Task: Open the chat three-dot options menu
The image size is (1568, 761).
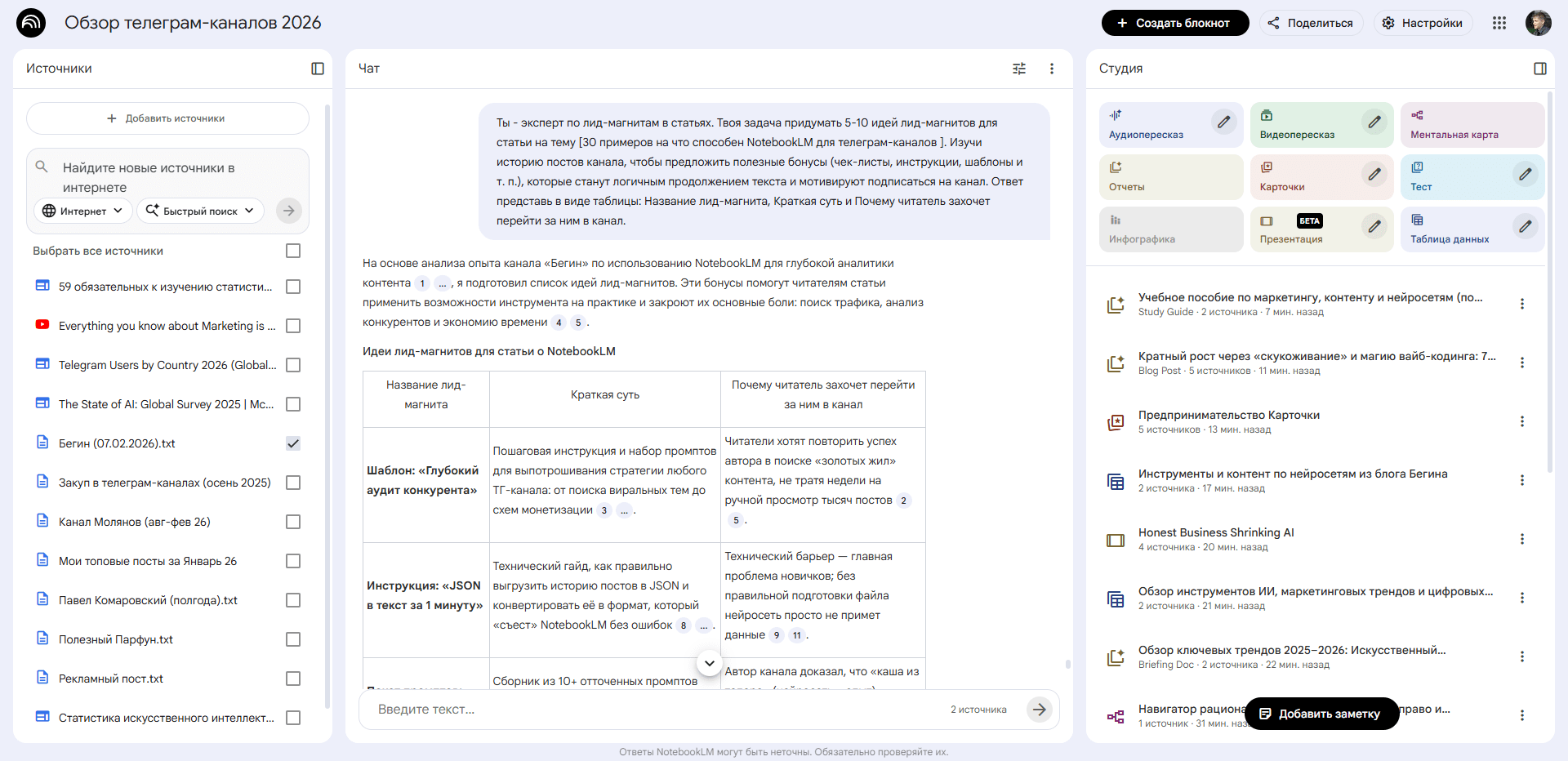Action: [x=1052, y=69]
